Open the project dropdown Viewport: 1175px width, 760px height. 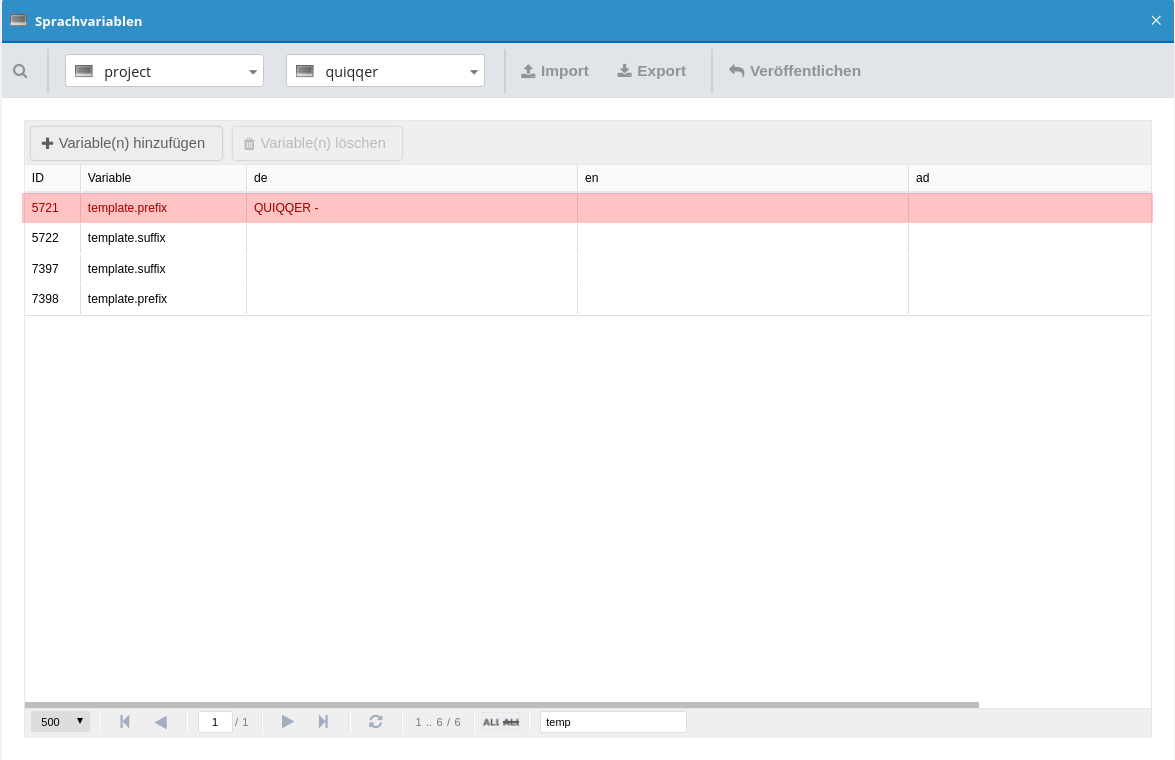[164, 71]
